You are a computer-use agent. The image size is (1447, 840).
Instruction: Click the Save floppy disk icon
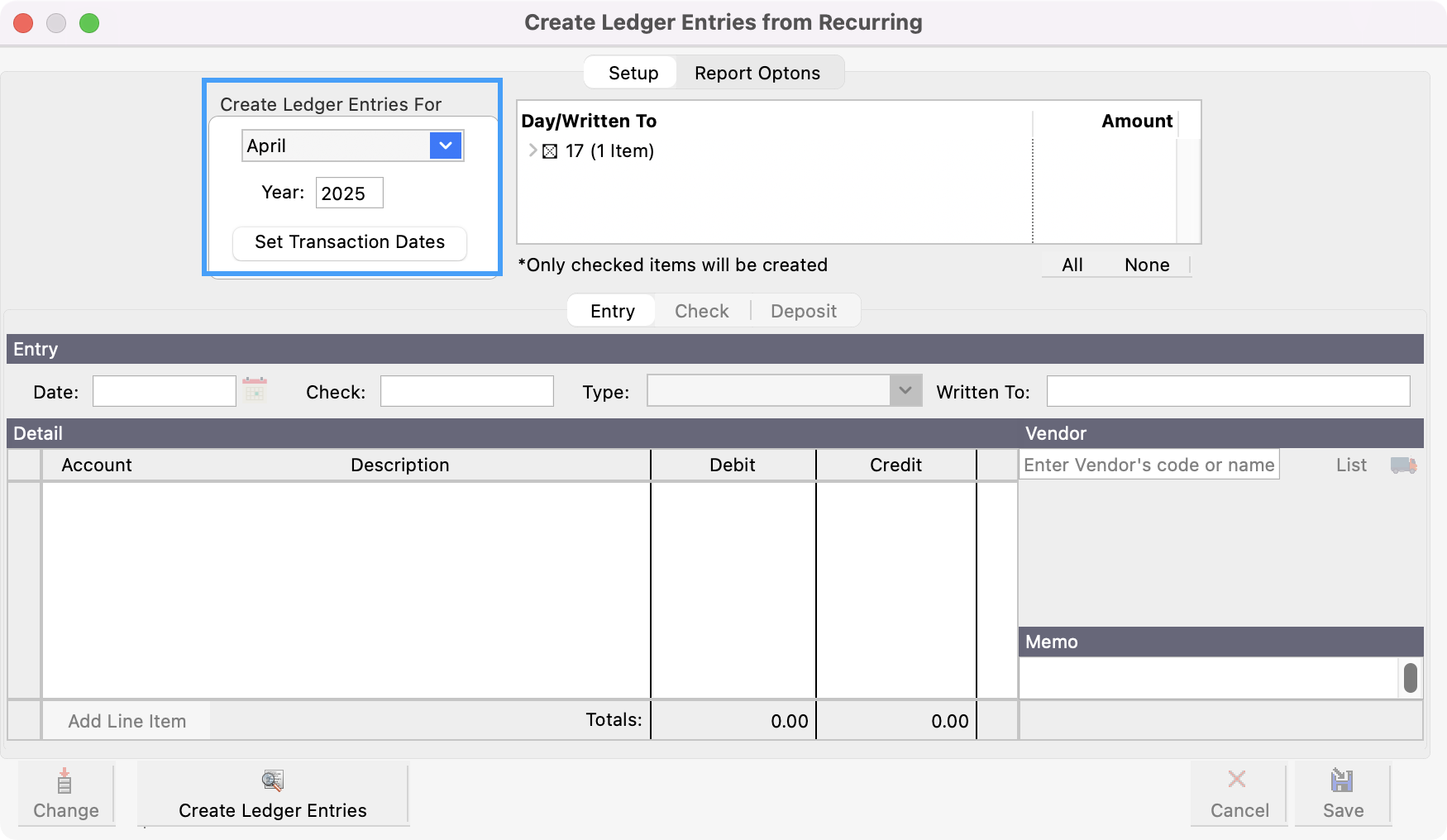coord(1341,780)
